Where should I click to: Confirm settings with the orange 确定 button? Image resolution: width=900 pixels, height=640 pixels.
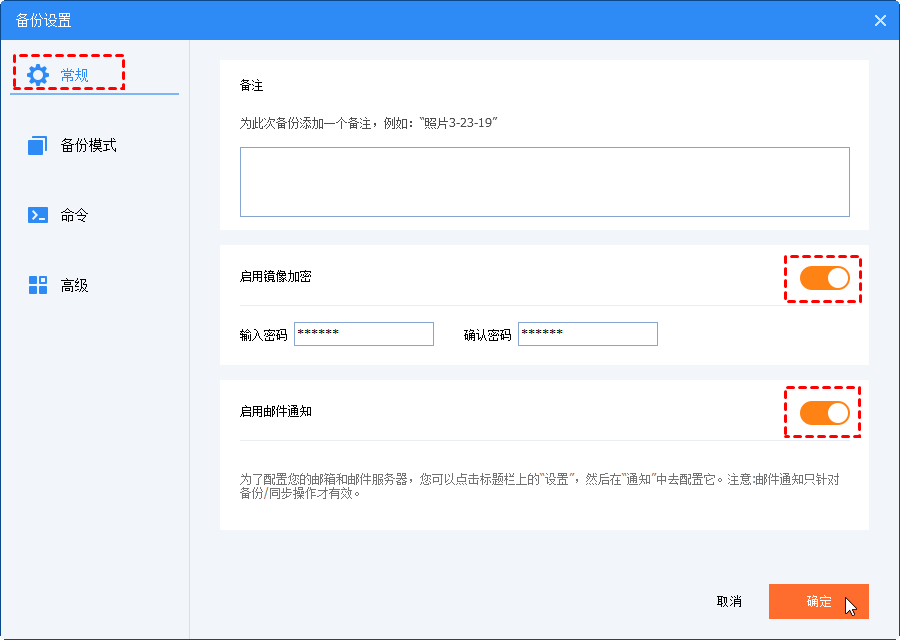pyautogui.click(x=818, y=601)
